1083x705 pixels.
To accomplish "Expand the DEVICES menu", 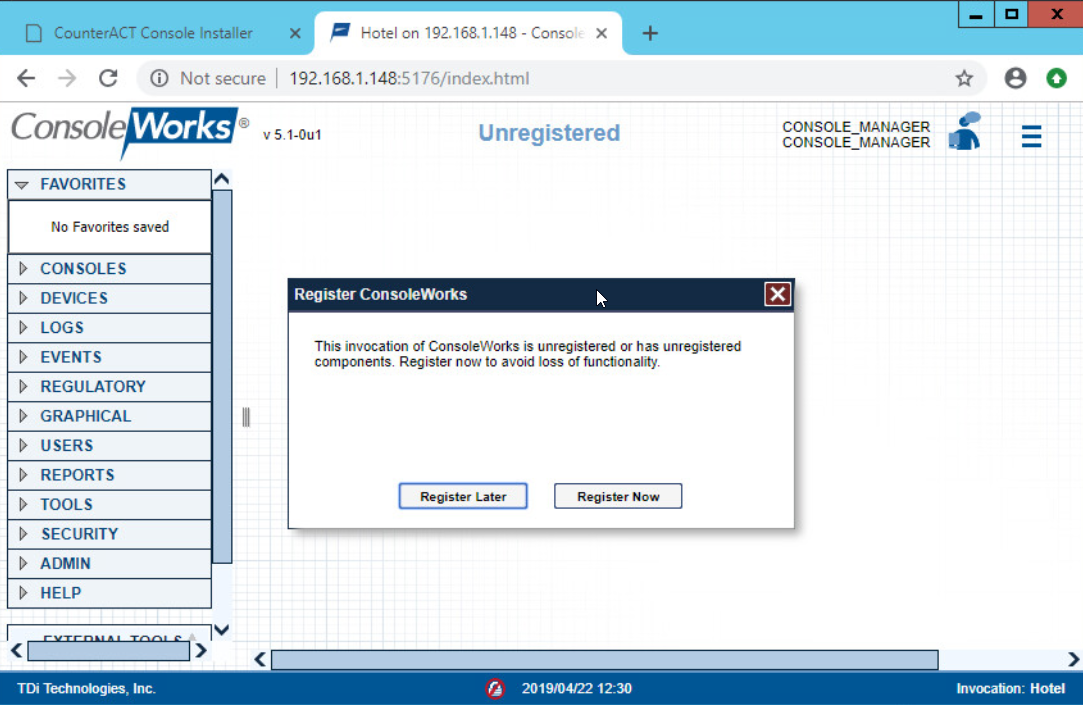I will click(109, 298).
